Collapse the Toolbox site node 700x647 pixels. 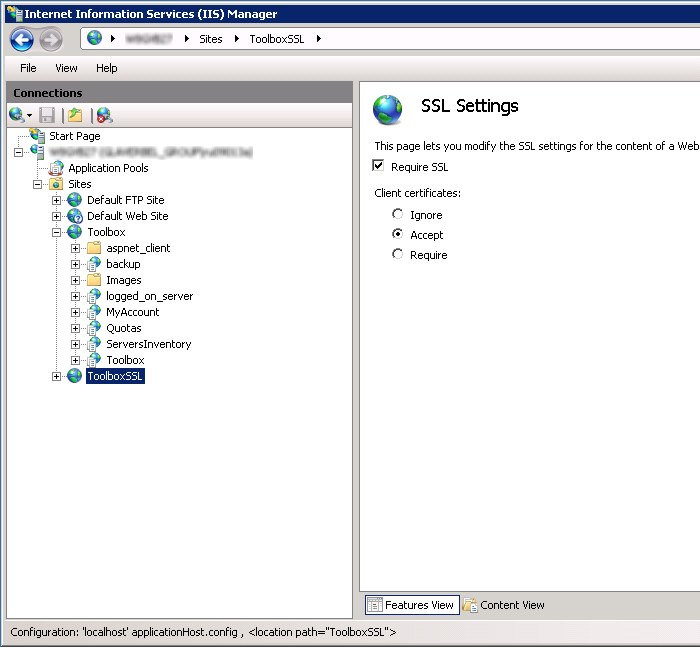tap(57, 232)
